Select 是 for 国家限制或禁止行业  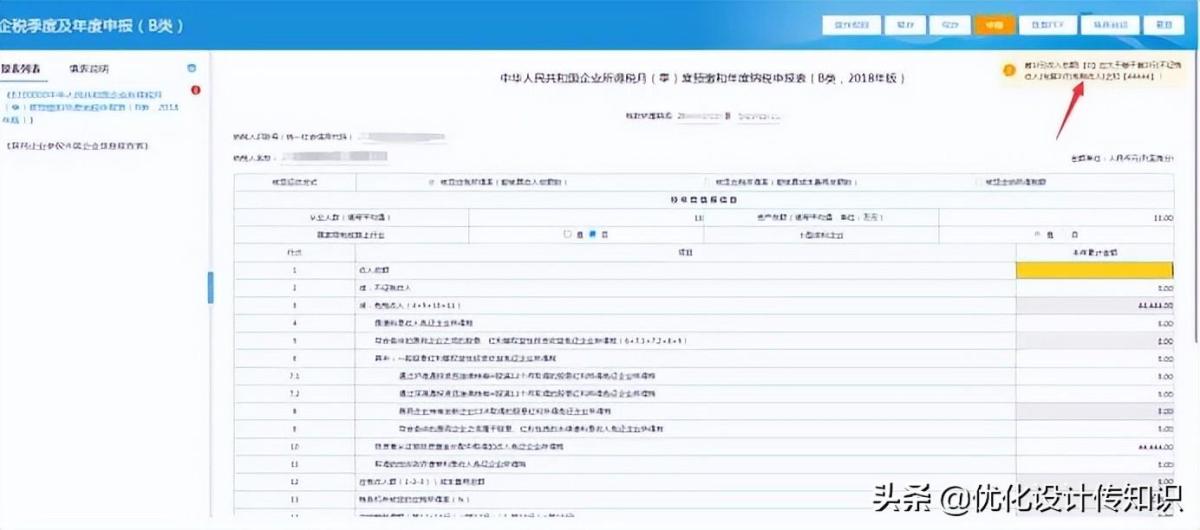coord(567,234)
